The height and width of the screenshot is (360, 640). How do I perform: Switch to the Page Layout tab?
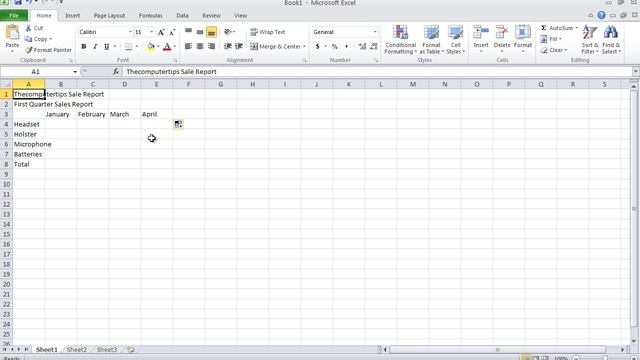[109, 16]
